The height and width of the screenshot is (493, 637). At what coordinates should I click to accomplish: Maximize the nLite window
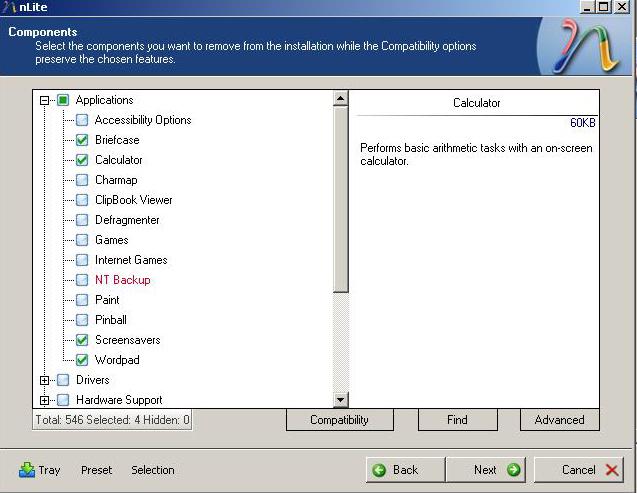point(604,7)
